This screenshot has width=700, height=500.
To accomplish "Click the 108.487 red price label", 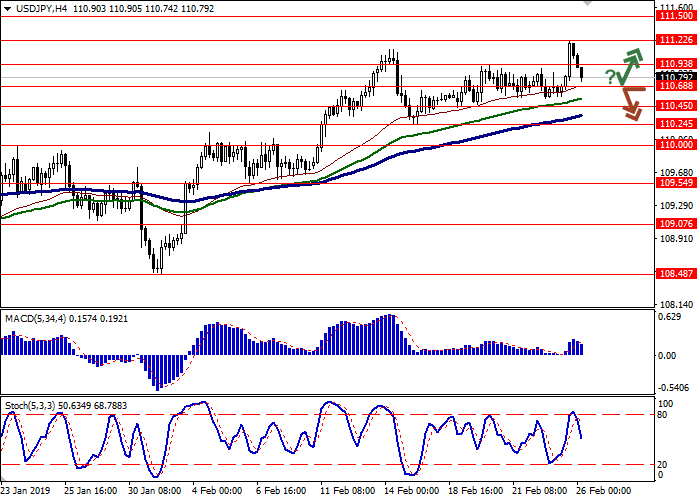I will pos(677,273).
